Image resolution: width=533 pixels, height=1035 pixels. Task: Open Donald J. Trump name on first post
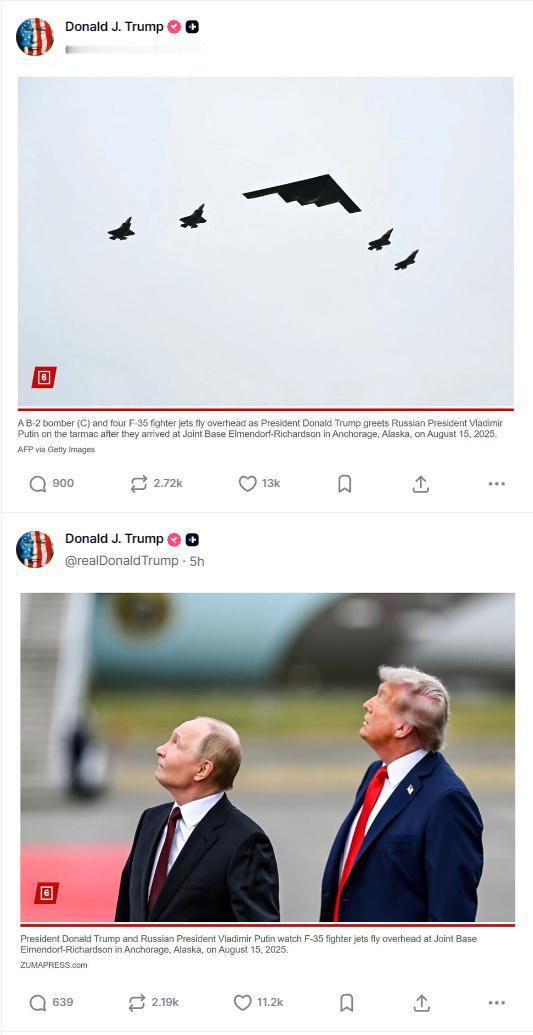point(114,26)
